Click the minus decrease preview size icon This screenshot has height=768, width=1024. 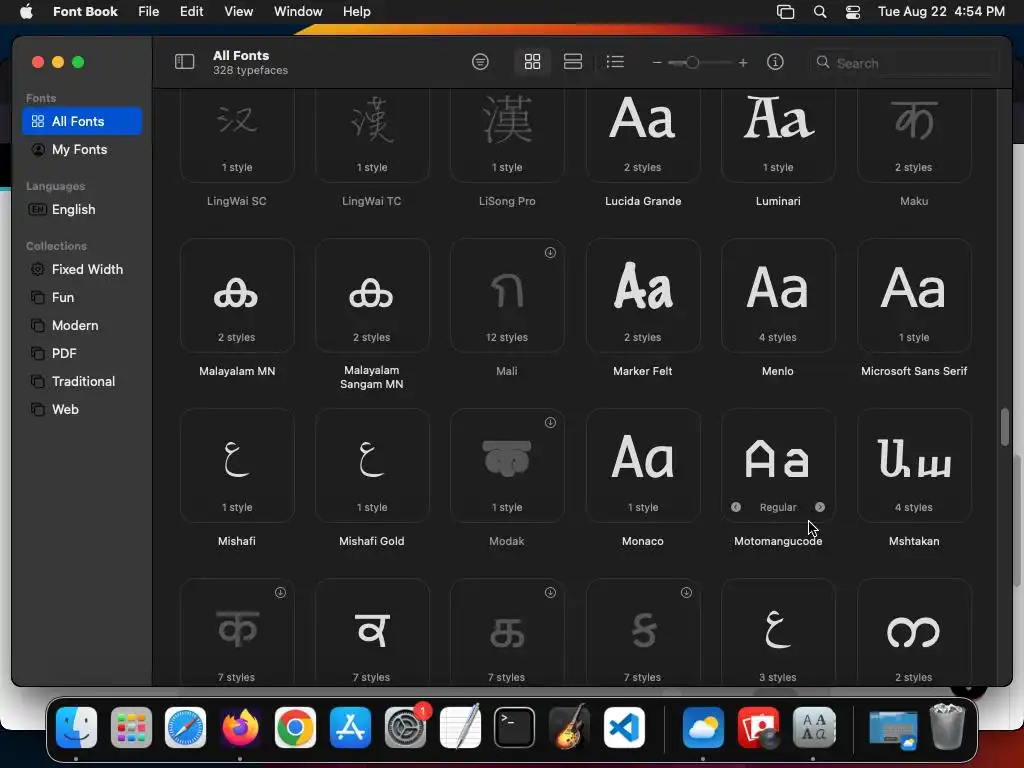click(657, 63)
